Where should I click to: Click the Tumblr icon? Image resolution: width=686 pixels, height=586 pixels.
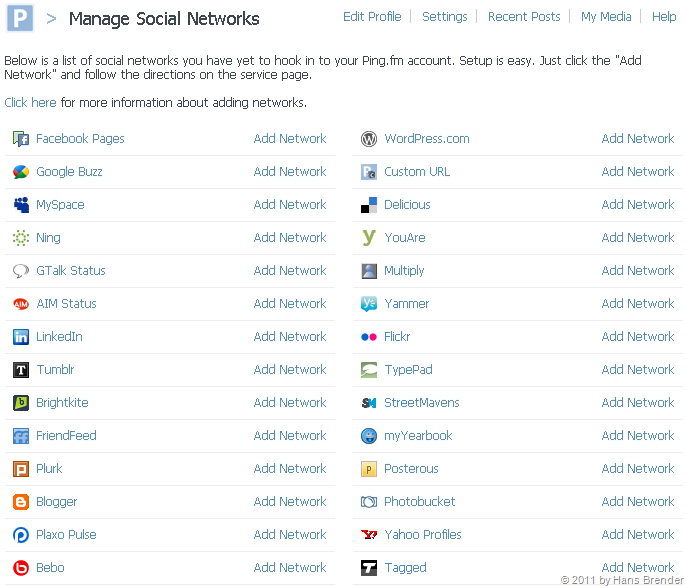pos(20,370)
